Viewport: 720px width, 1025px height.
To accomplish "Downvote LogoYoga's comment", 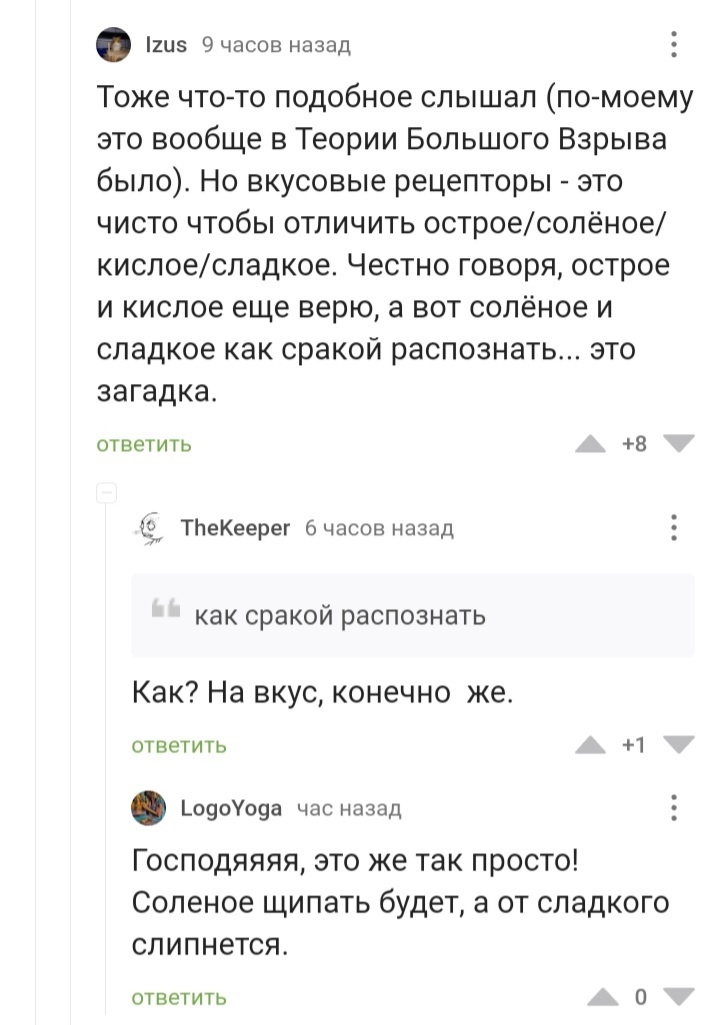I will pyautogui.click(x=678, y=997).
